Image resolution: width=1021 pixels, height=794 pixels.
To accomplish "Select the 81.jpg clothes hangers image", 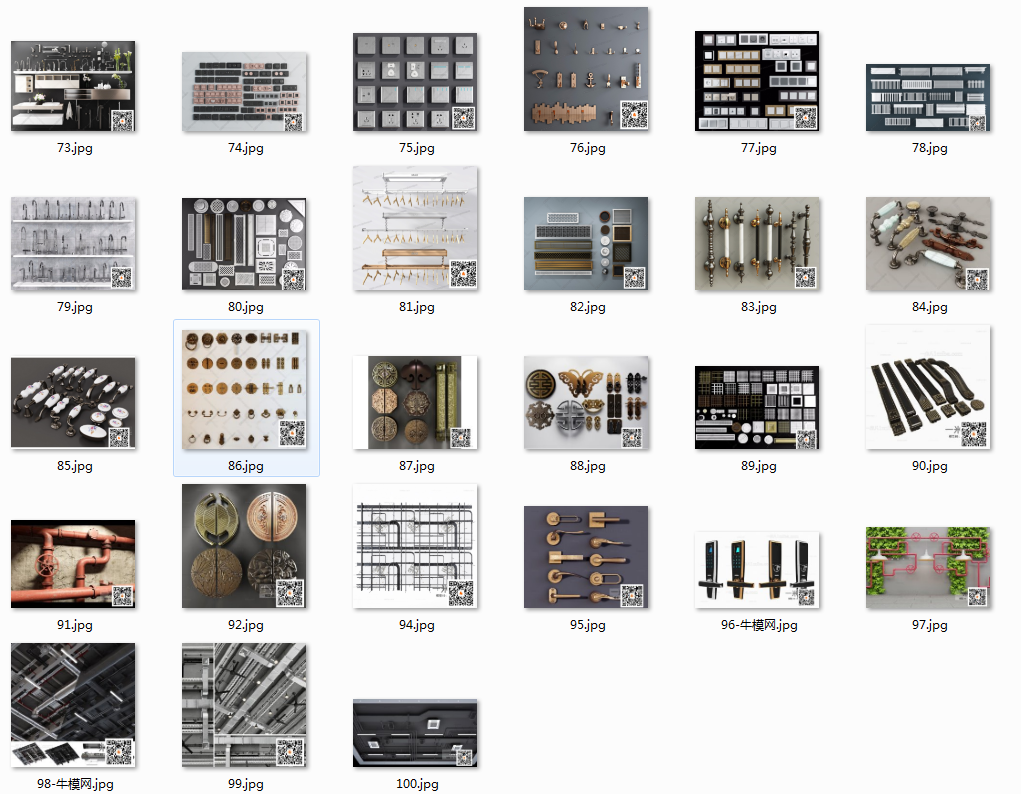I will [415, 229].
